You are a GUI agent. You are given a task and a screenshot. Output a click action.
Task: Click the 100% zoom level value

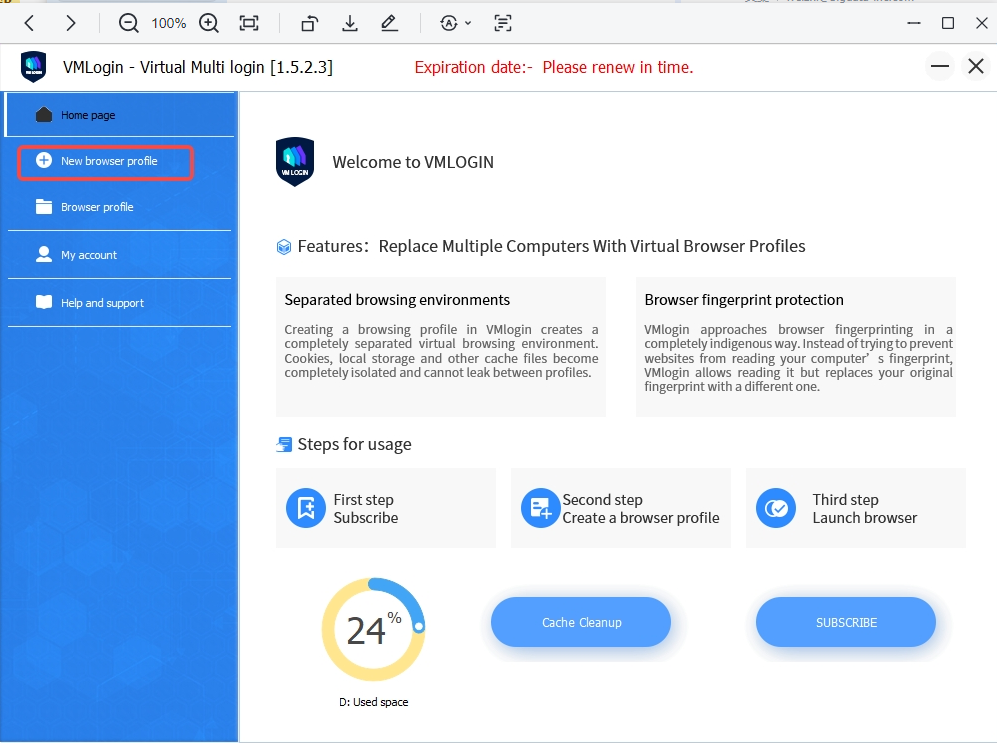coord(168,24)
